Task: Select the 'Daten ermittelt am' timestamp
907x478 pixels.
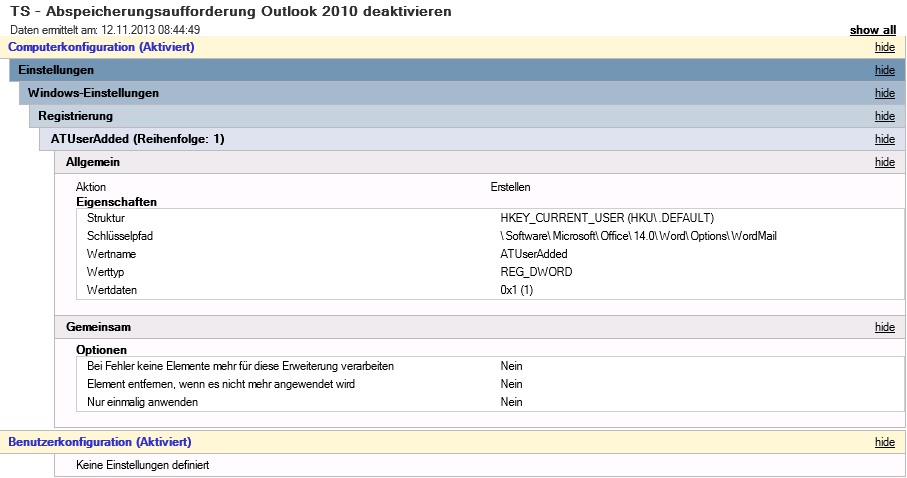Action: [105, 30]
